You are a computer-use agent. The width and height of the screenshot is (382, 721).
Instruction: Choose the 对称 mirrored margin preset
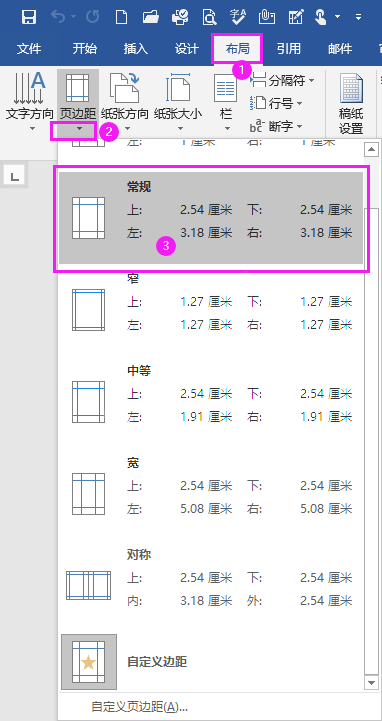pos(211,585)
